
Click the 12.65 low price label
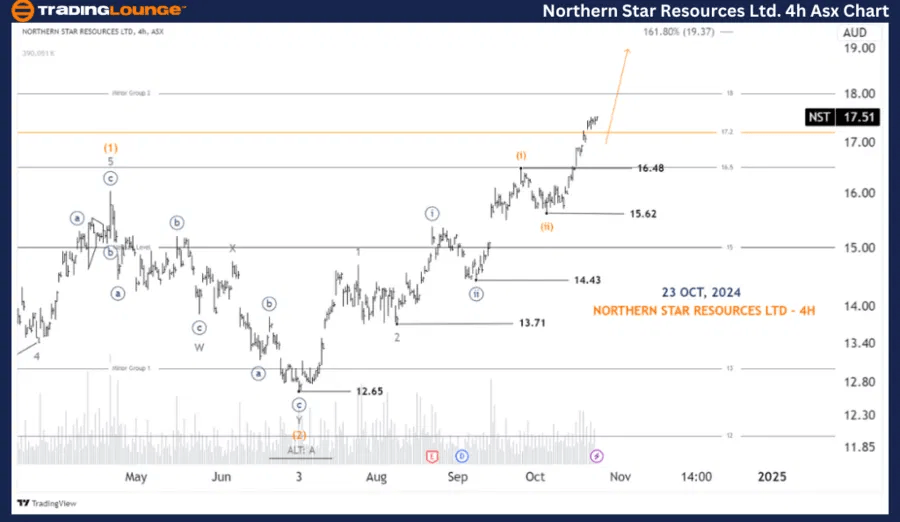371,391
